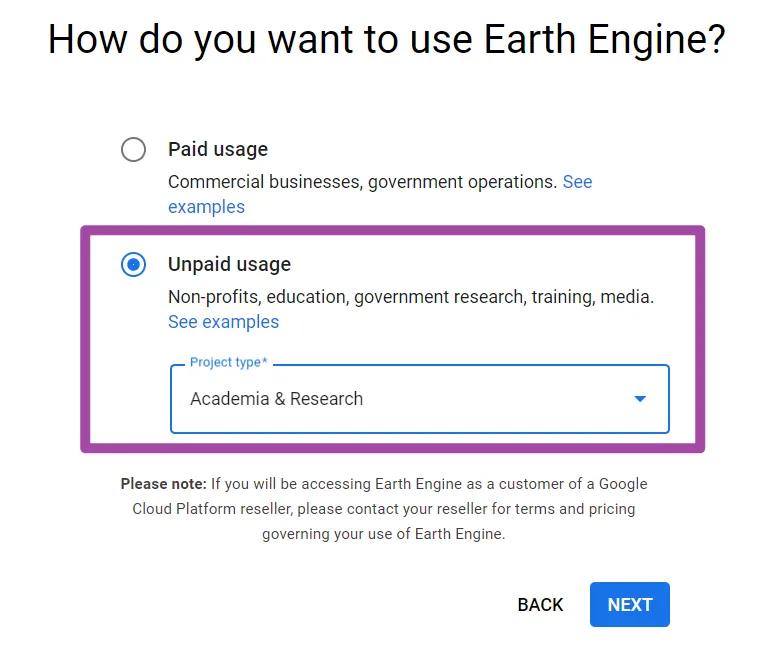Click the "Paid usage" option label
The image size is (757, 660).
(x=218, y=150)
